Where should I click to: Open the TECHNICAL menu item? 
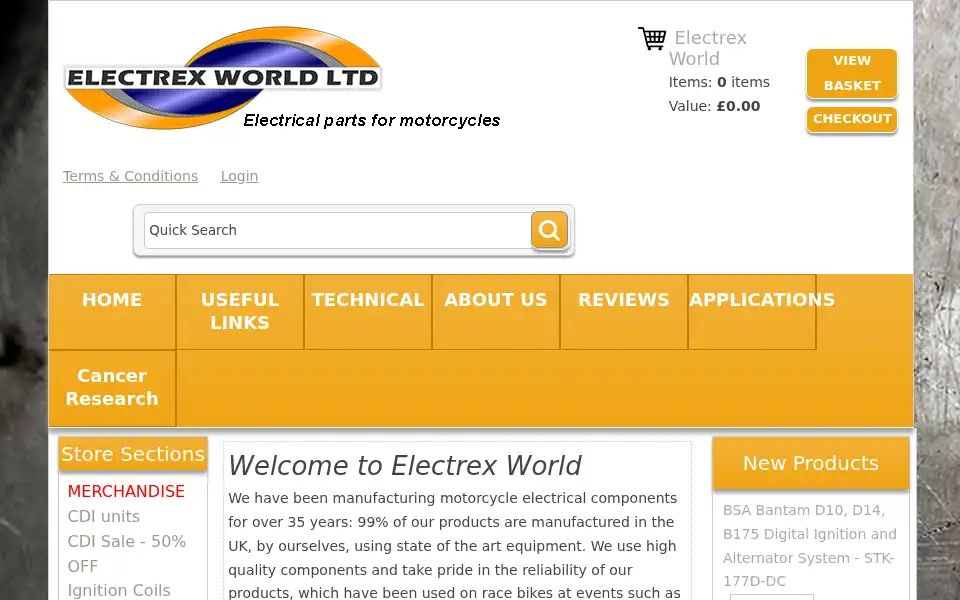click(368, 312)
